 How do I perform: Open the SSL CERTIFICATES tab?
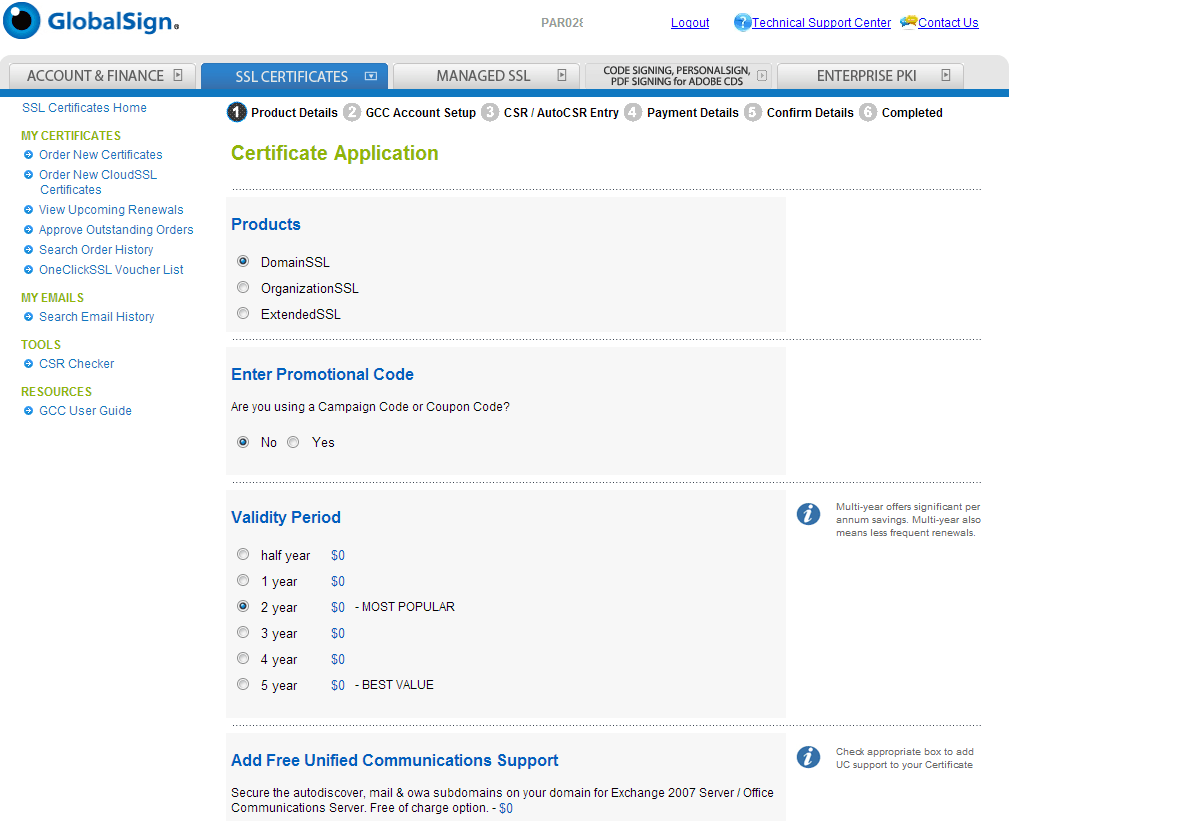294,76
